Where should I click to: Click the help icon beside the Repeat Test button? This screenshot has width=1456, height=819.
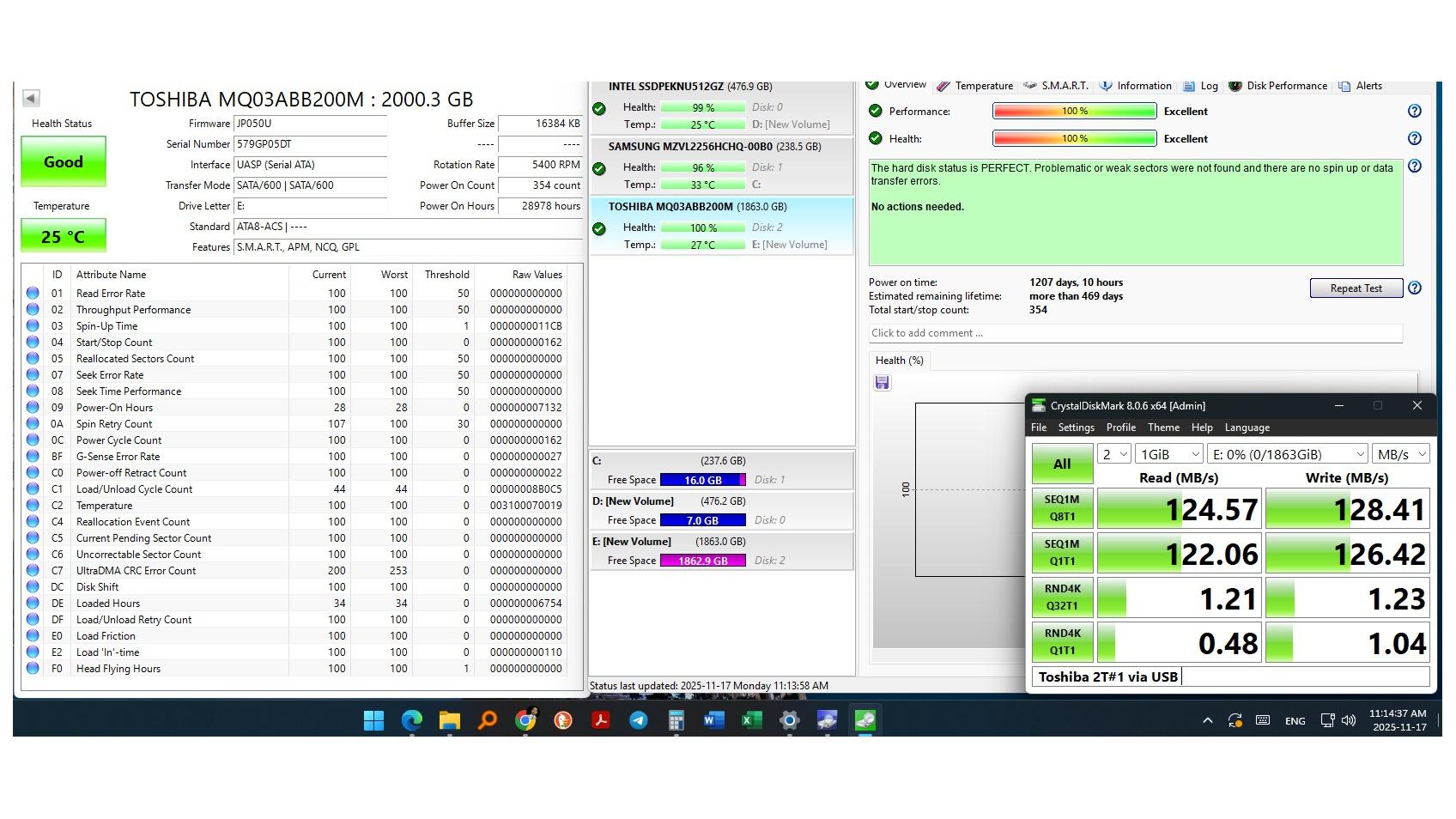pyautogui.click(x=1414, y=288)
